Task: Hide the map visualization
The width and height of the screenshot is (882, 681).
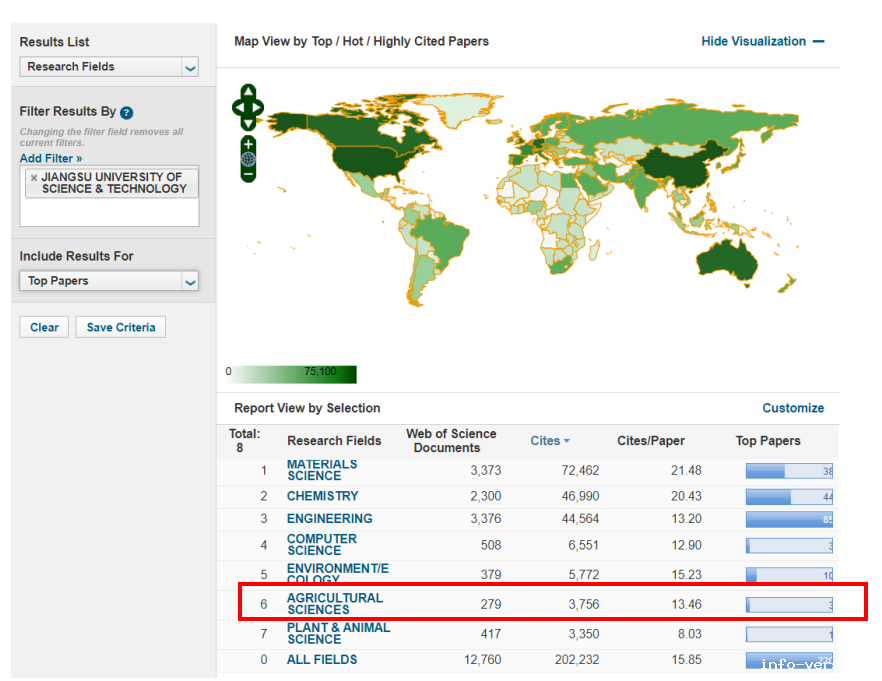Action: 762,42
